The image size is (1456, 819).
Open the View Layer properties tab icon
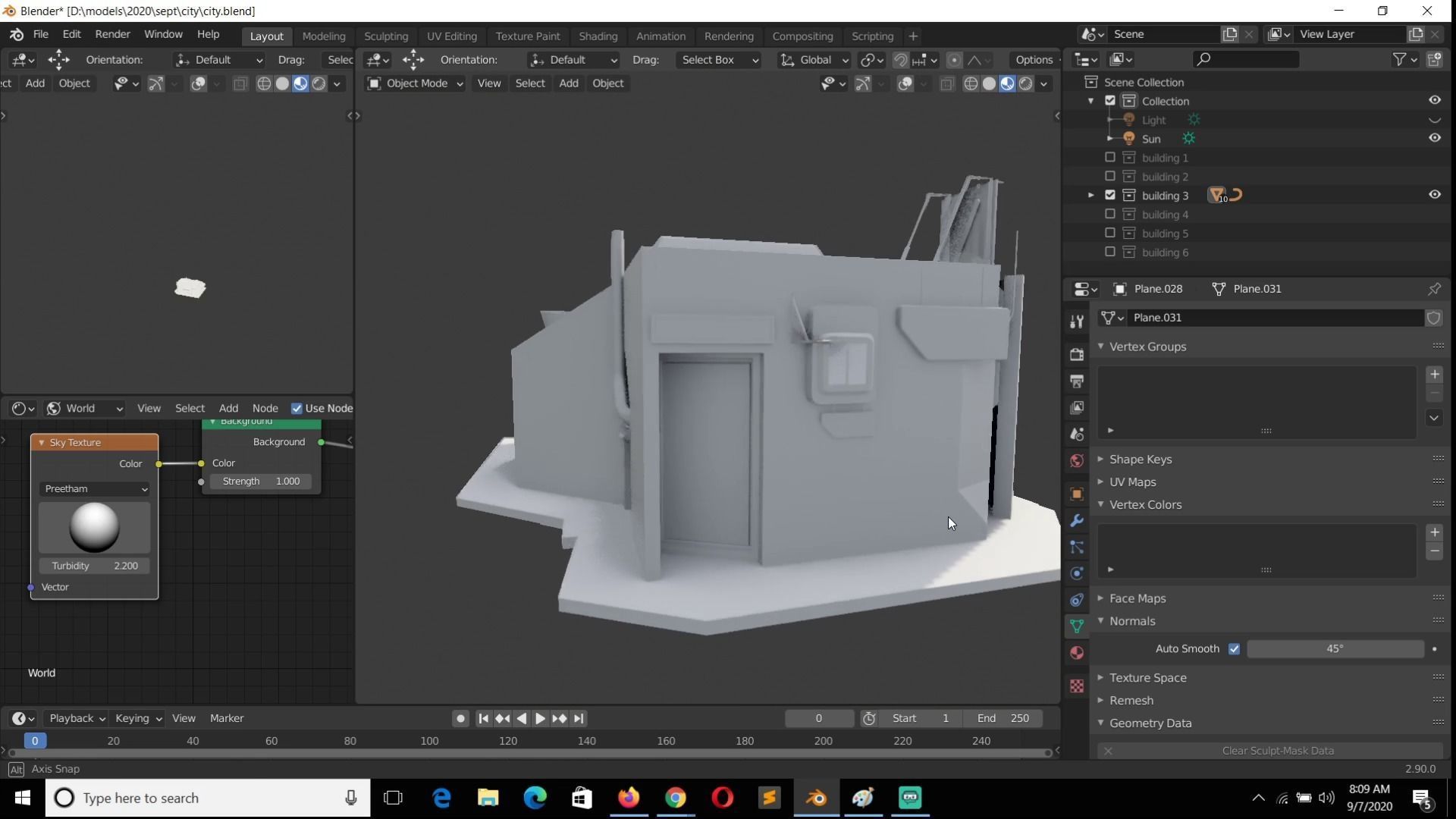(x=1076, y=407)
